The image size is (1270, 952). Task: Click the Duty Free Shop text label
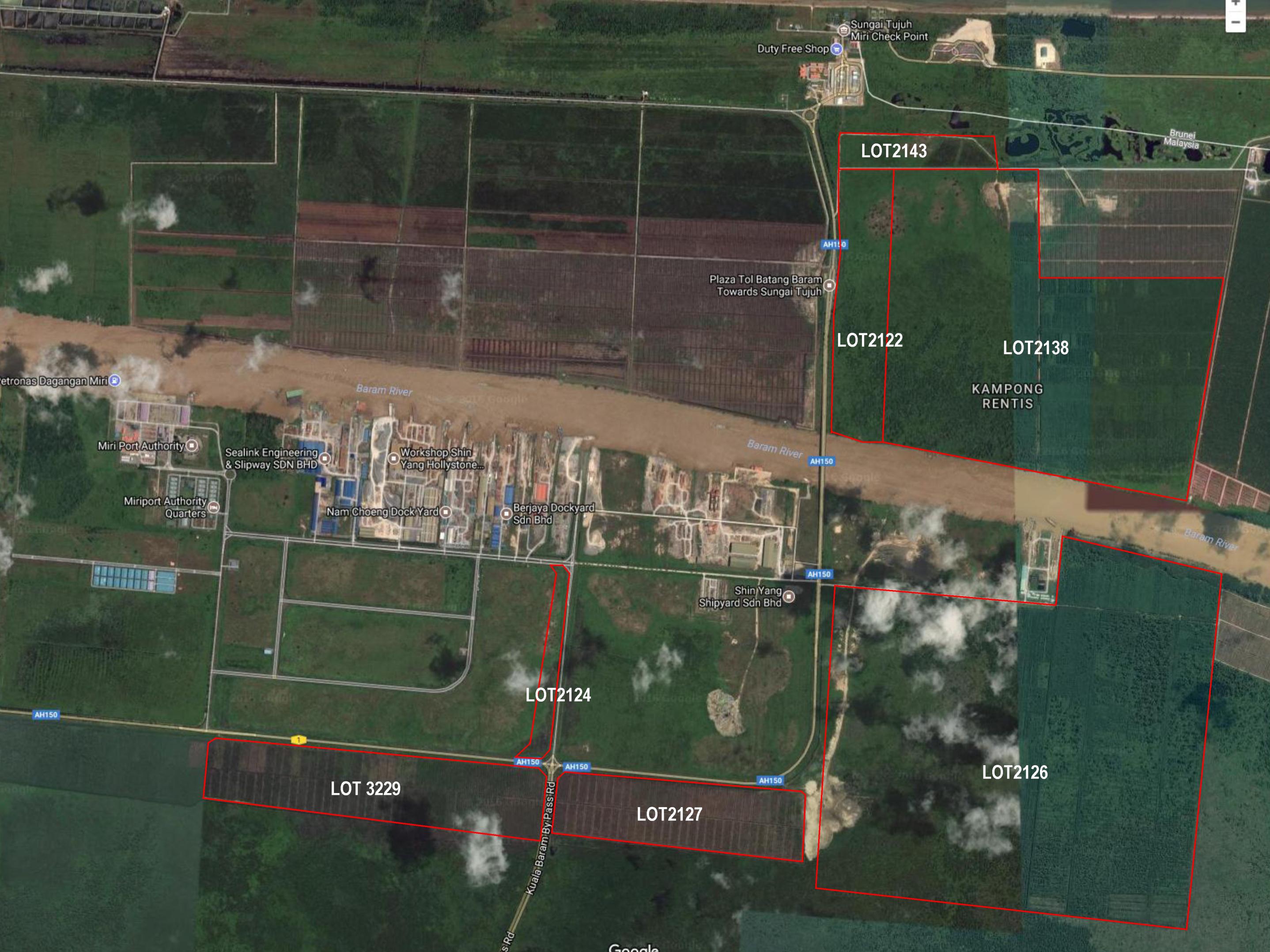(x=793, y=49)
